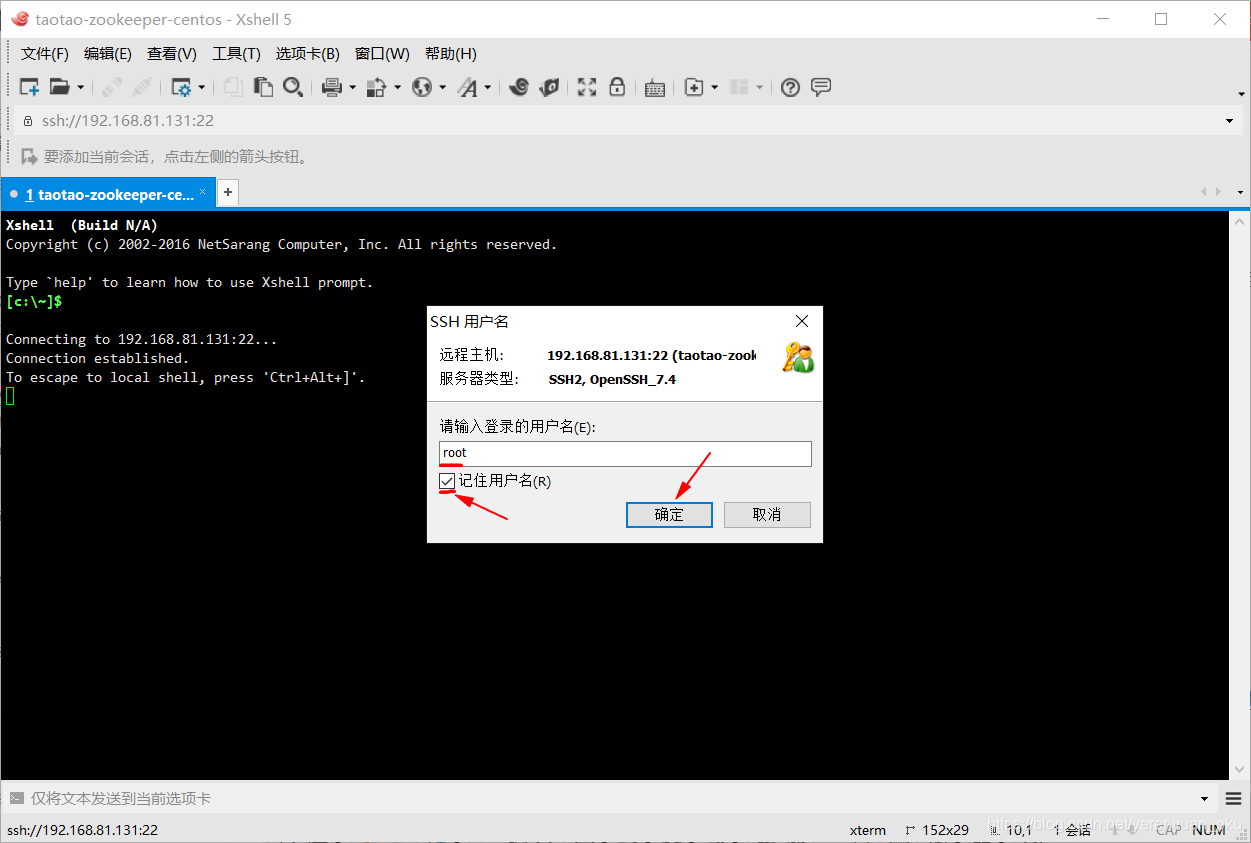Expand the new tab group dropdown arrow
This screenshot has width=1251, height=843.
coord(714,88)
